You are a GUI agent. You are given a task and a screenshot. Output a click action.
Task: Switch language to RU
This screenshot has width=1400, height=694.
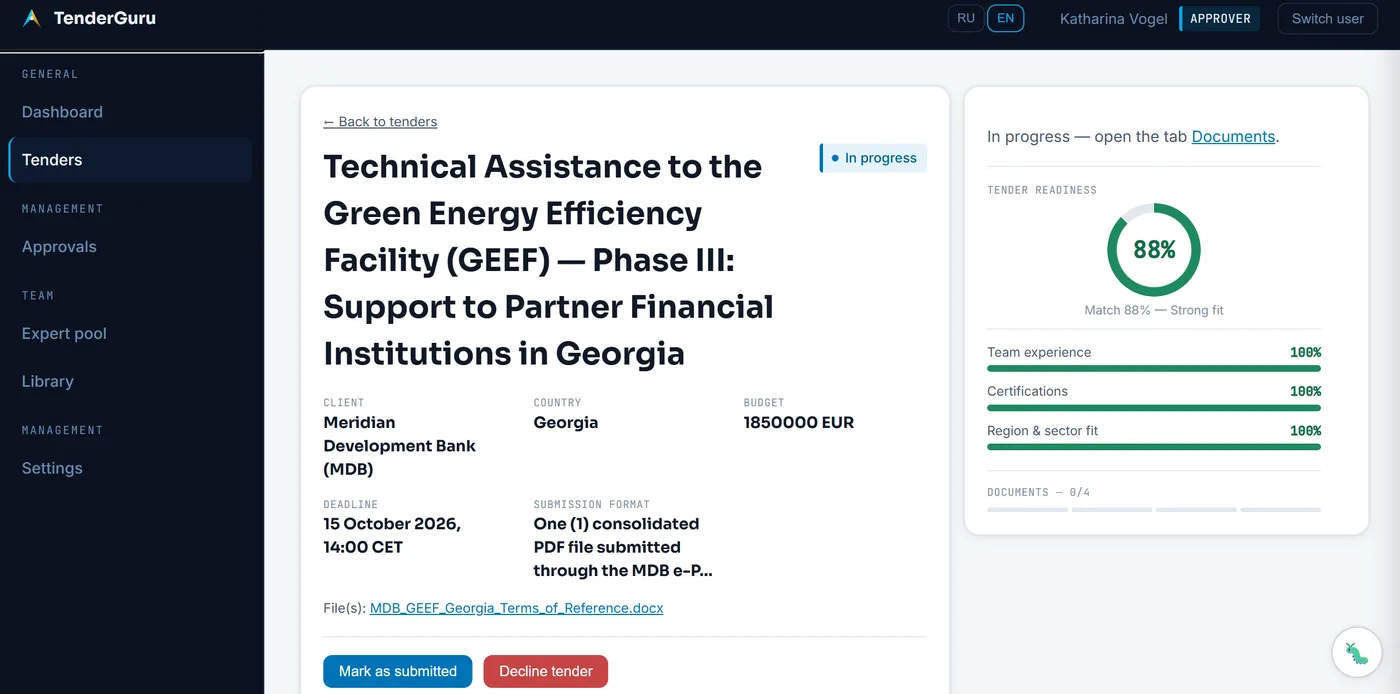point(966,18)
